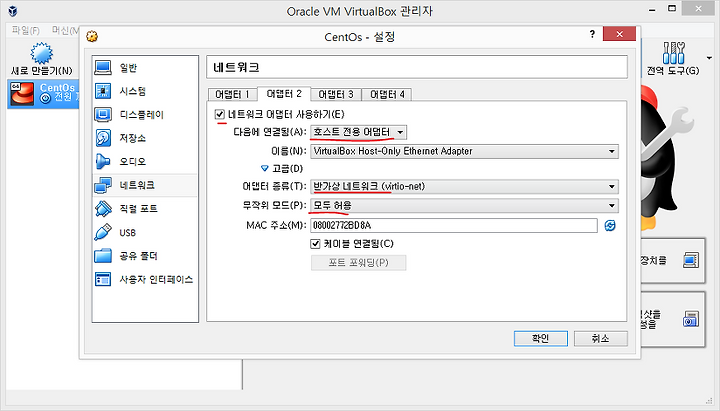The image size is (720, 411).
Task: Switch to 어댑터 4 tab
Action: point(387,95)
